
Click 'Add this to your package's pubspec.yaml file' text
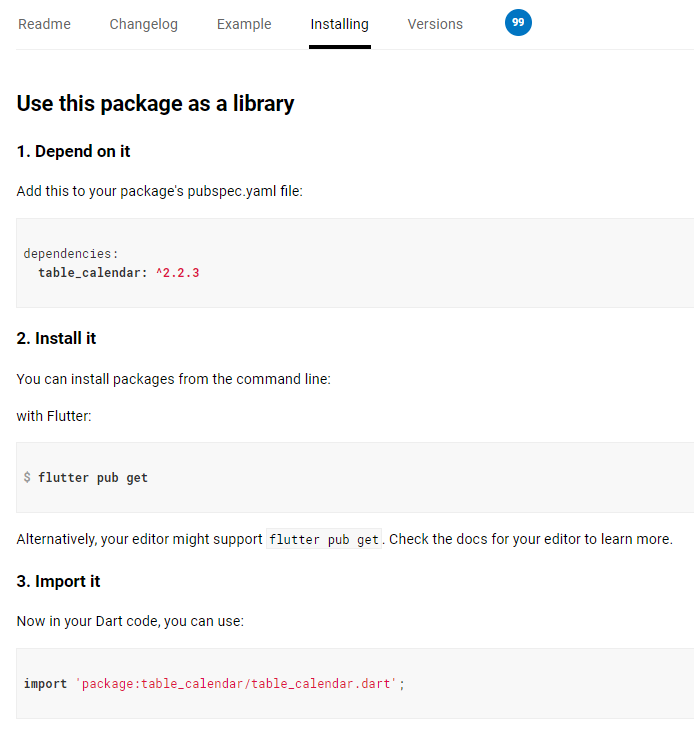[x=159, y=191]
